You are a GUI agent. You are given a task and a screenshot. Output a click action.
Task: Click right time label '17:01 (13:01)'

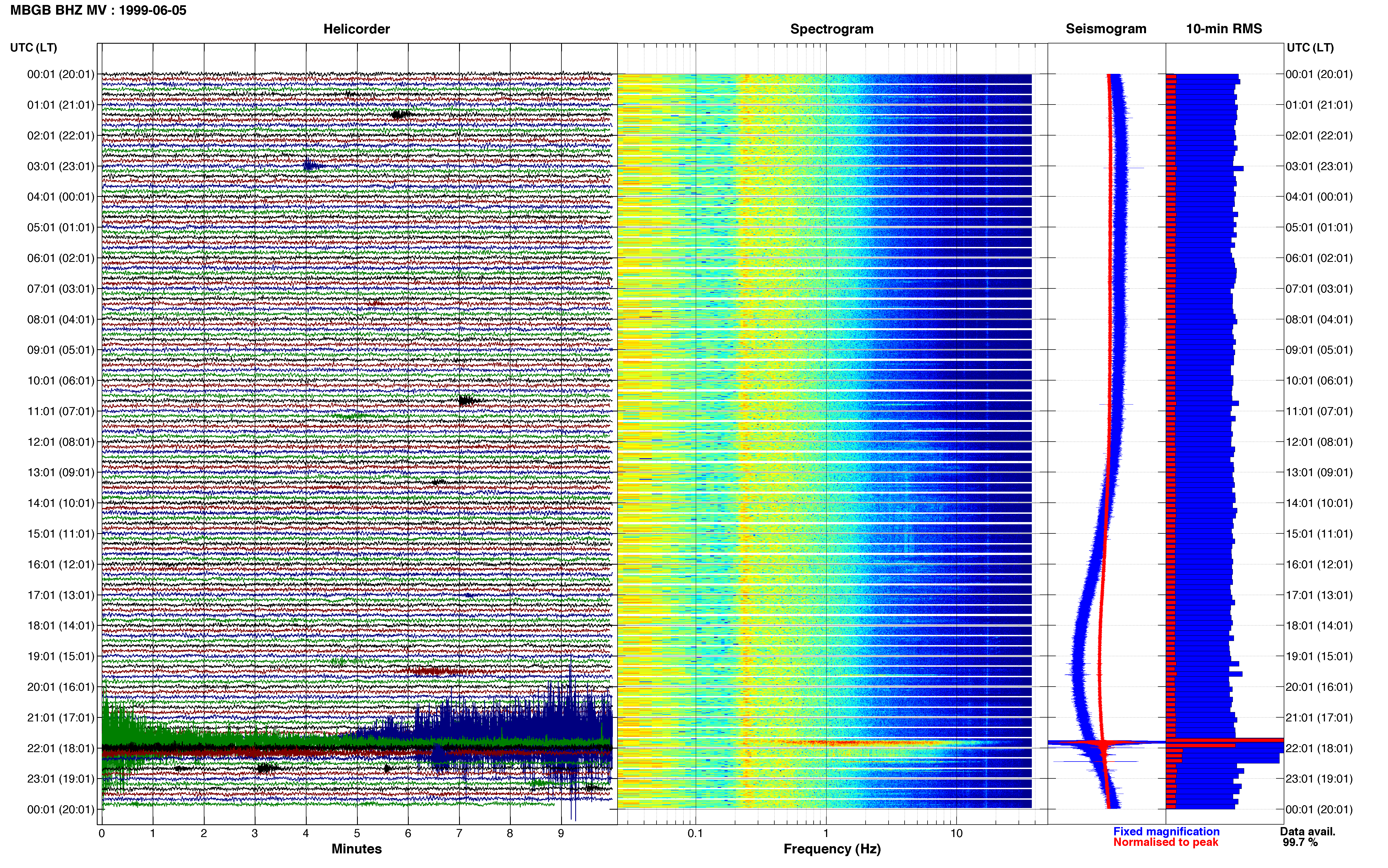tap(1319, 595)
